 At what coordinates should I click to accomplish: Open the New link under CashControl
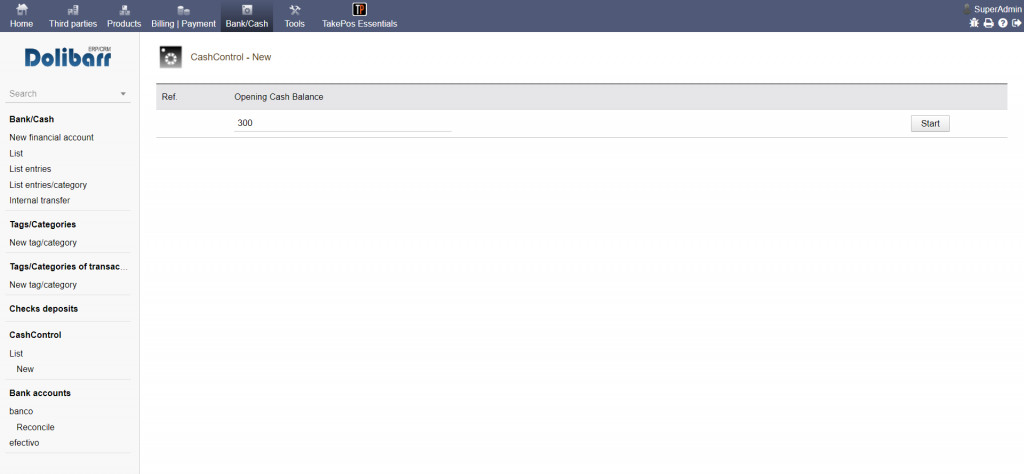pyautogui.click(x=25, y=369)
